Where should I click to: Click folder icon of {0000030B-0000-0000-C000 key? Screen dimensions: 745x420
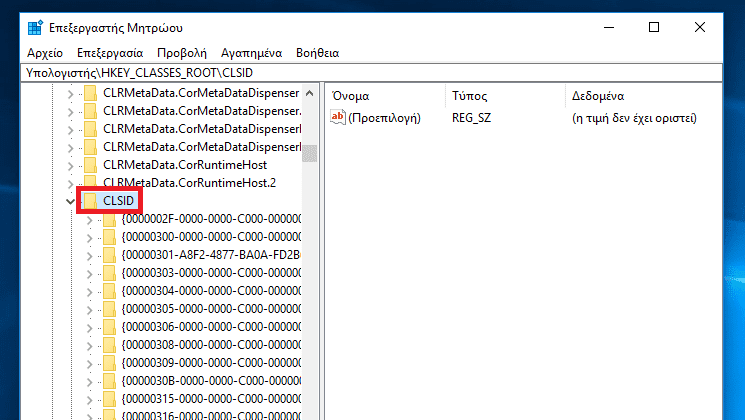click(109, 381)
